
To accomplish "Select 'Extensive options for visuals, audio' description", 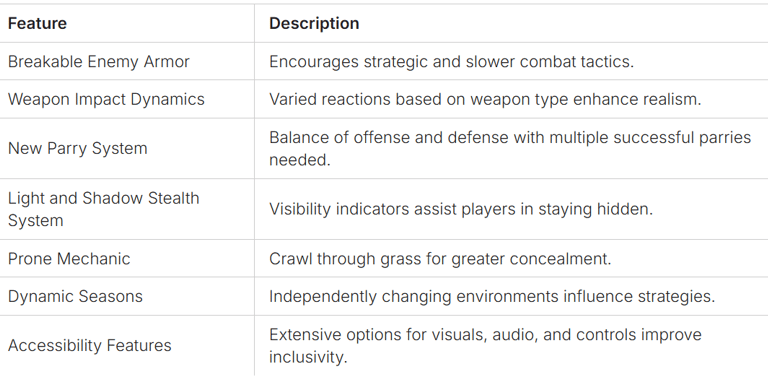I will pos(485,346).
